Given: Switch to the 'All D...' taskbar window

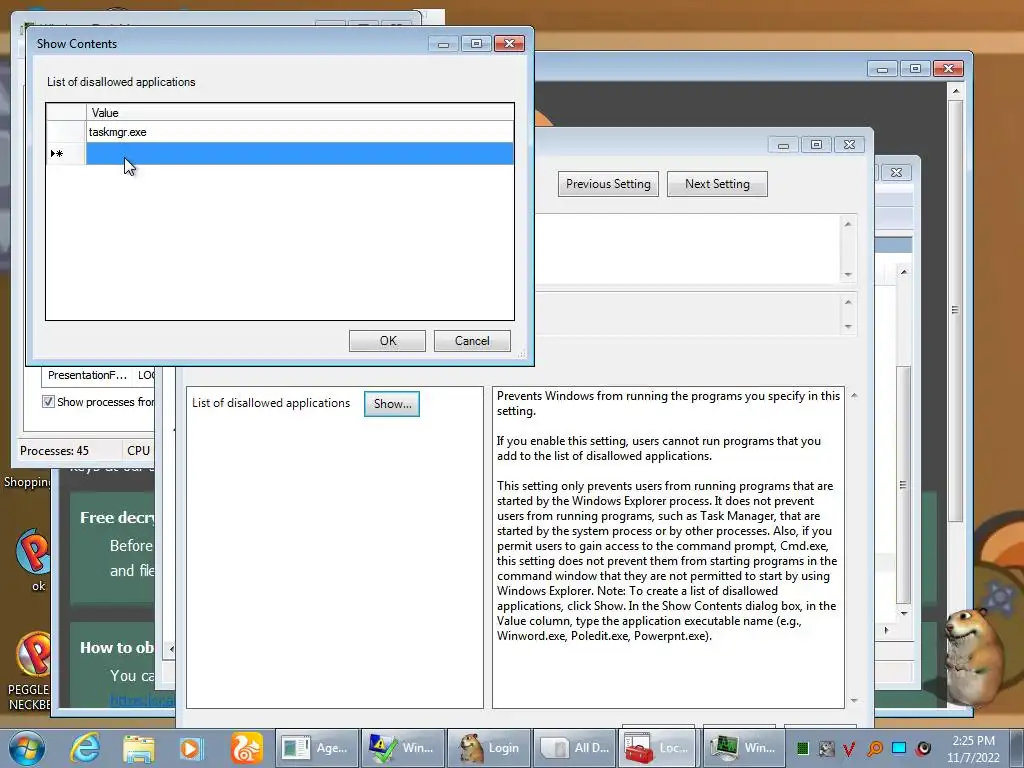Looking at the screenshot, I should 575,748.
